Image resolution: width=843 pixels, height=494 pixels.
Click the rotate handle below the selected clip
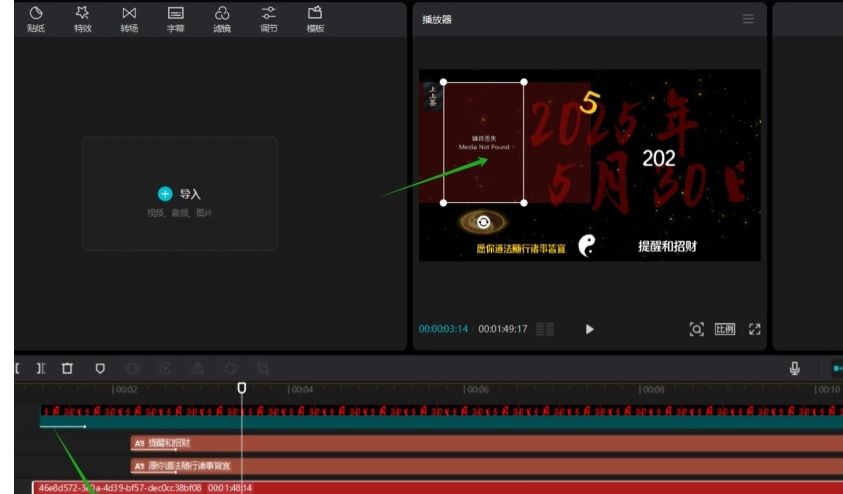pyautogui.click(x=483, y=222)
